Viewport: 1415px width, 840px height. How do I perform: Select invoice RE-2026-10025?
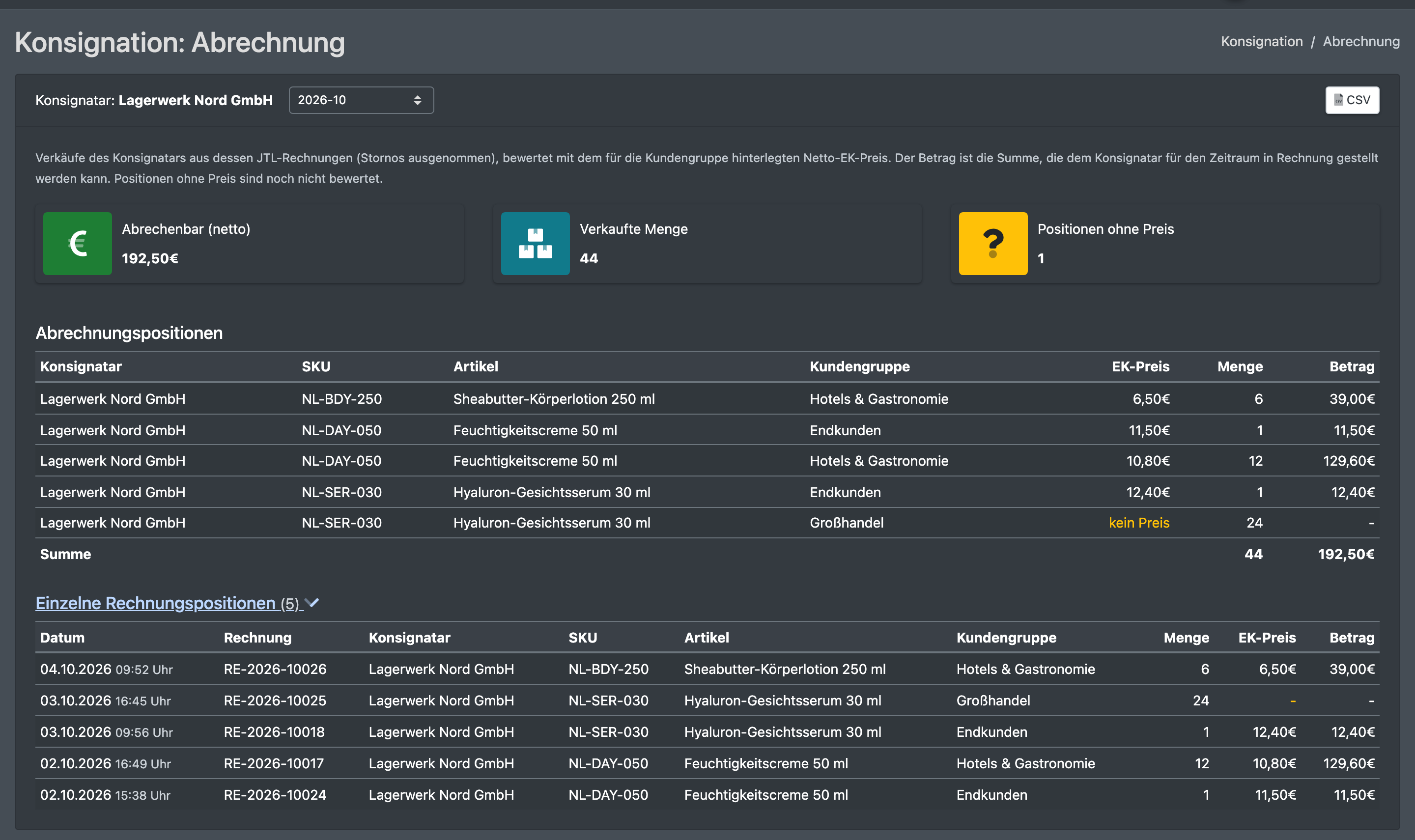[275, 700]
